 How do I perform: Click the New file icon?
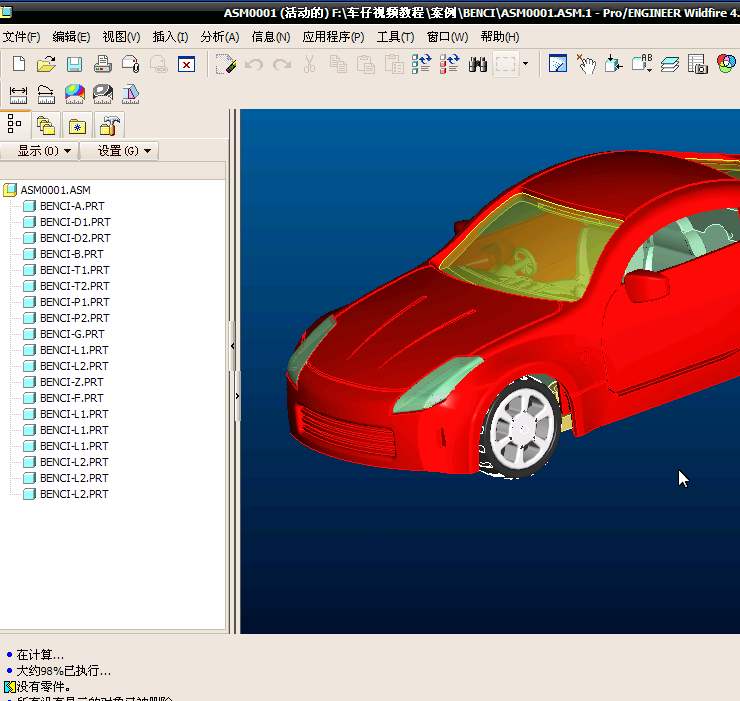pos(19,64)
